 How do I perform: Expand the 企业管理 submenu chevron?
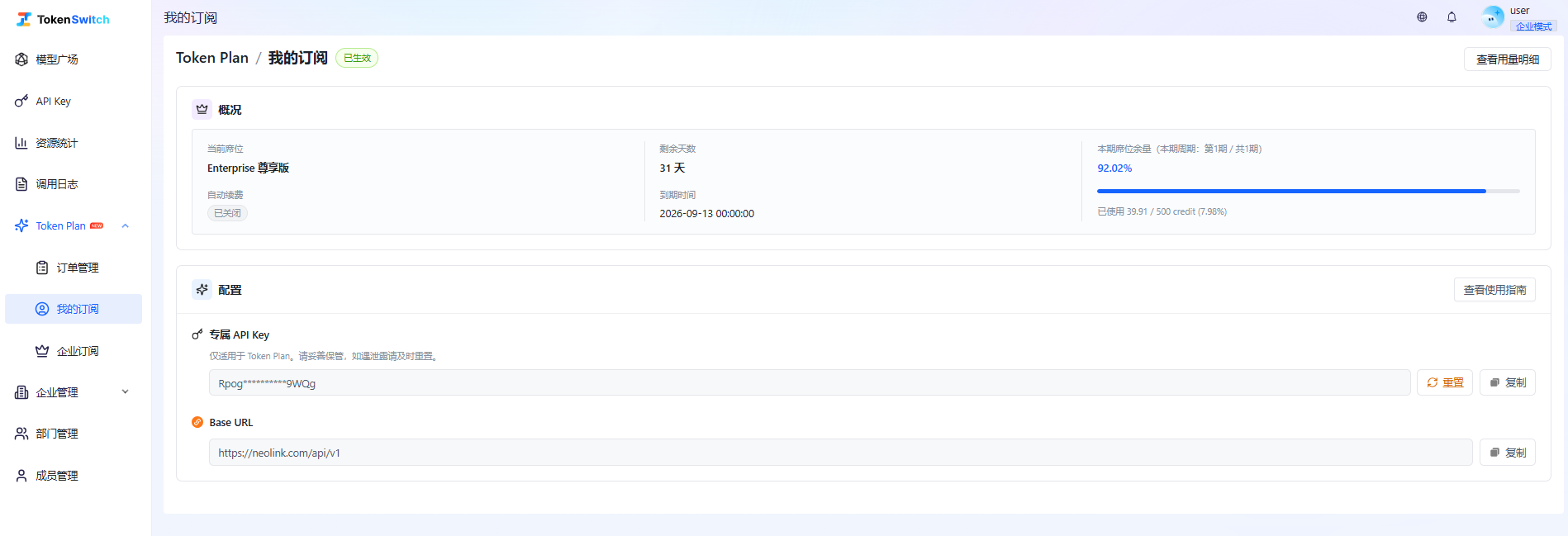point(126,392)
